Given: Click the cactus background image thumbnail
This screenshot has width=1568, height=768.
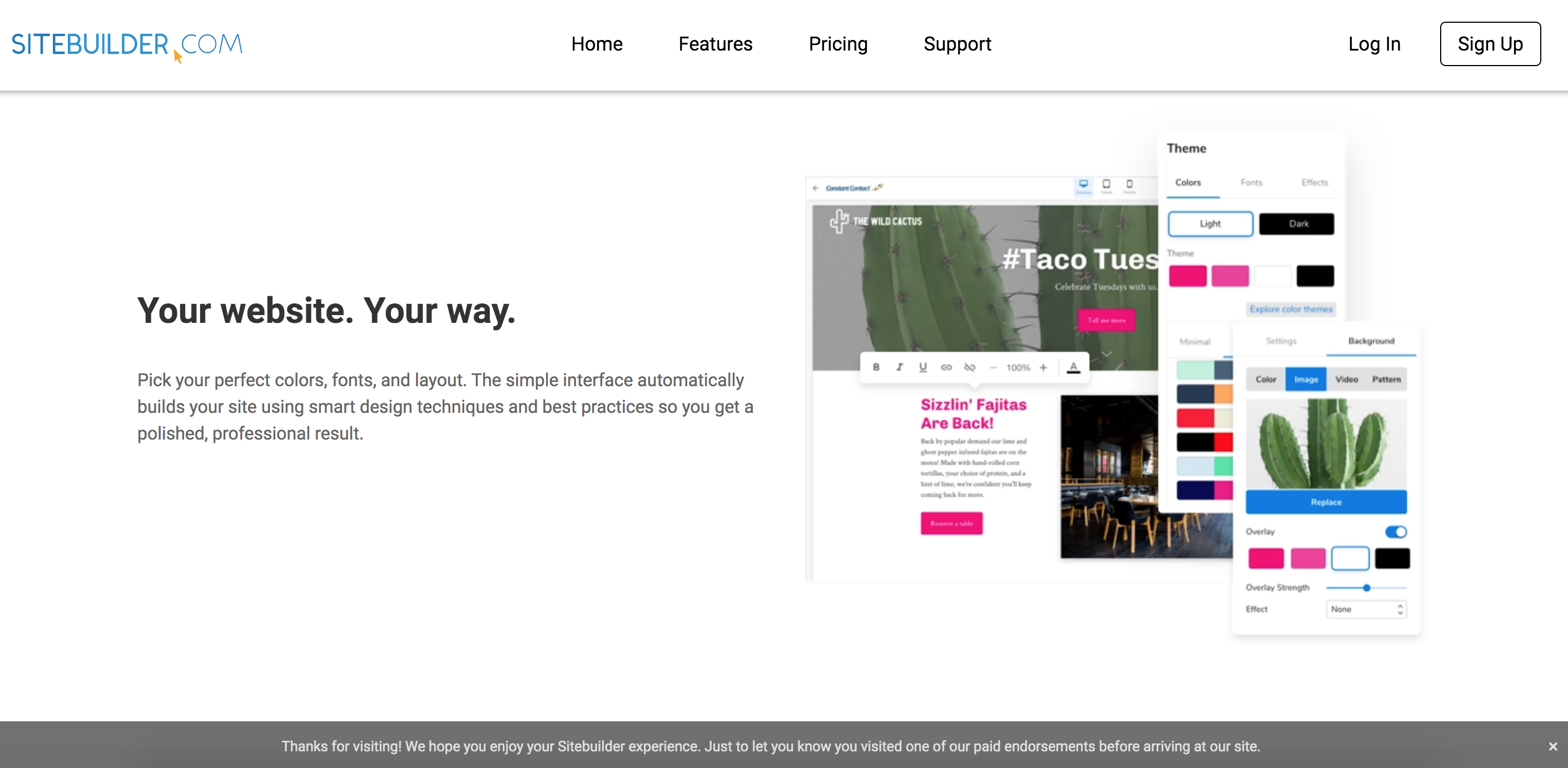Looking at the screenshot, I should tap(1326, 443).
